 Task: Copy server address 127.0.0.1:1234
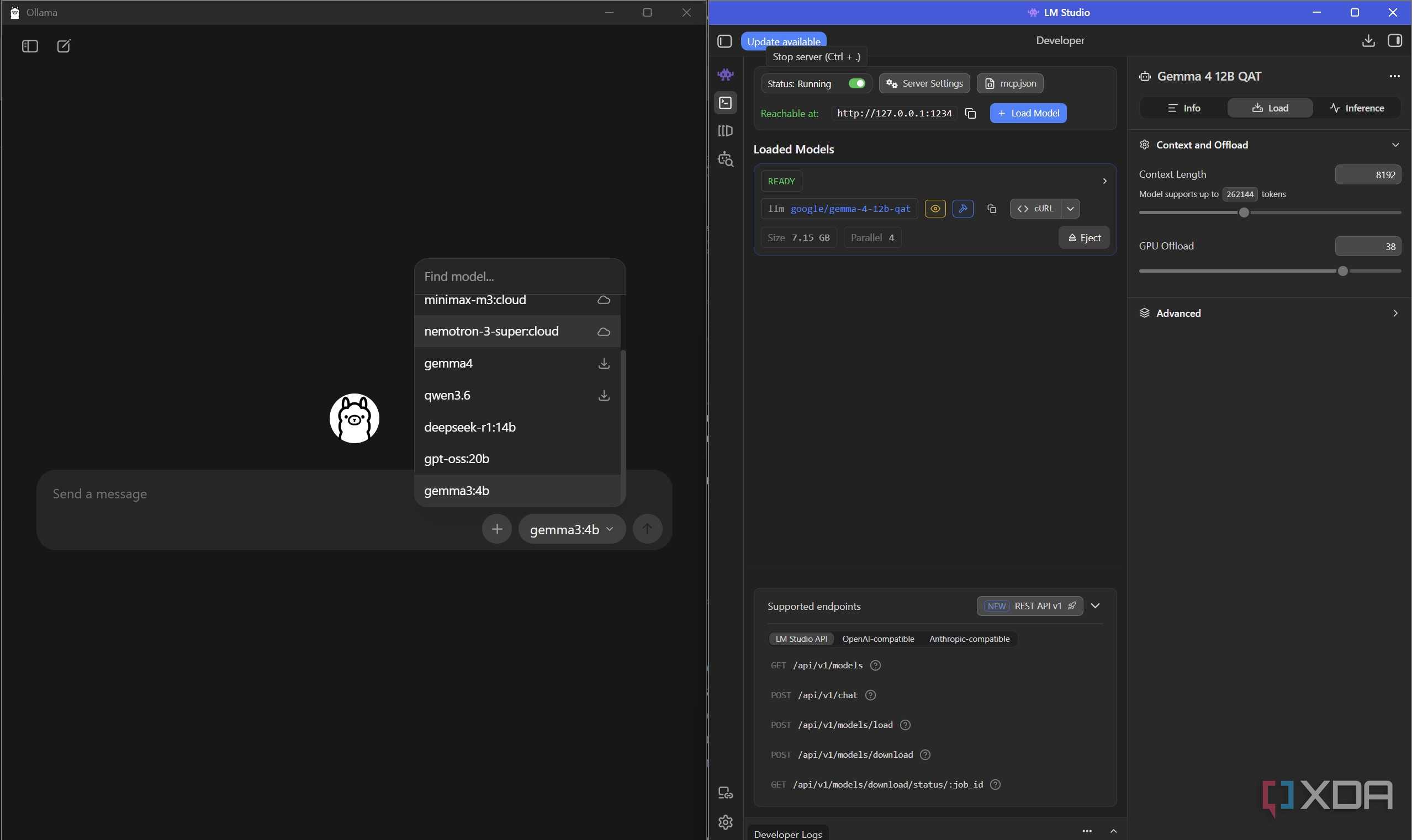click(x=970, y=113)
